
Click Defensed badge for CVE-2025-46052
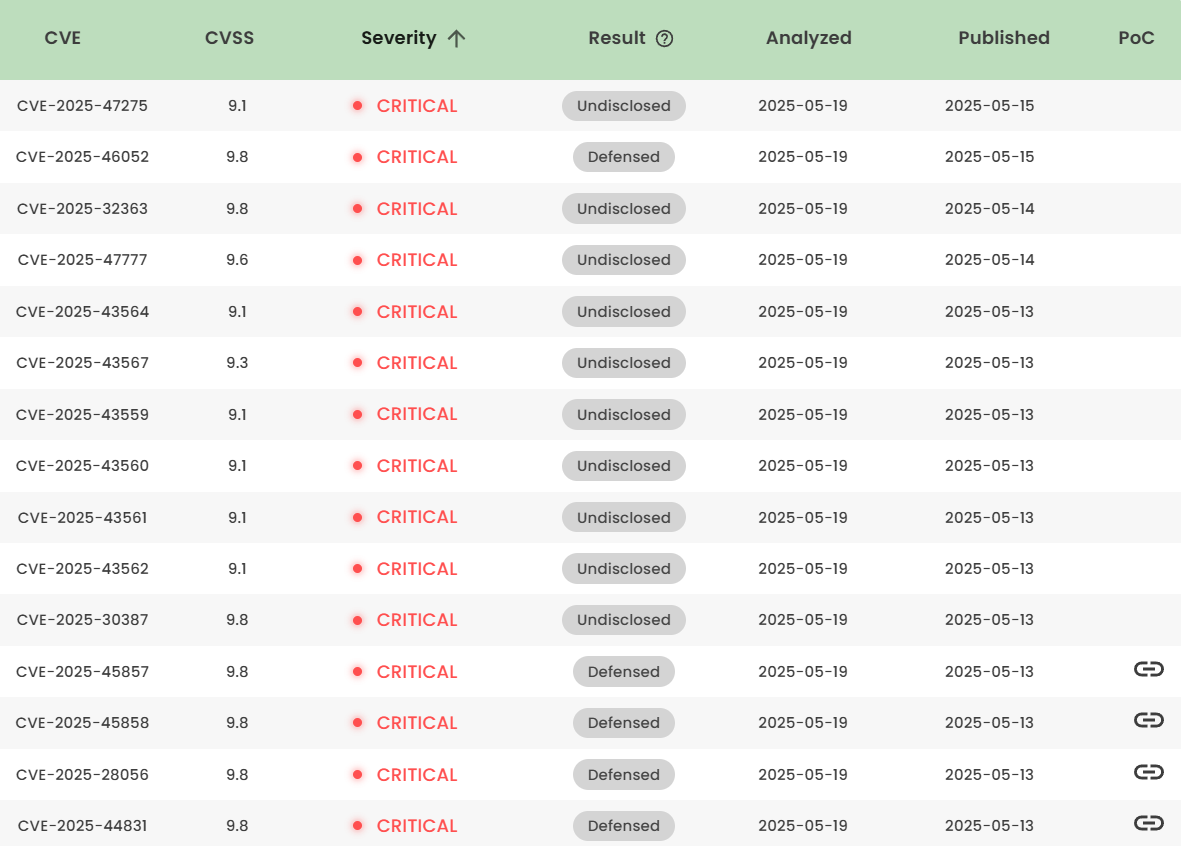pos(623,157)
